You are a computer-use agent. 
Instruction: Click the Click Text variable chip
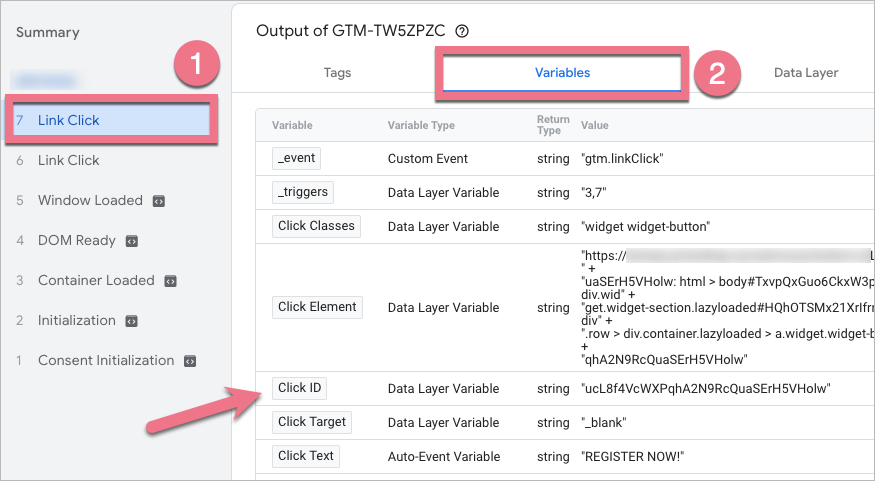pos(306,456)
